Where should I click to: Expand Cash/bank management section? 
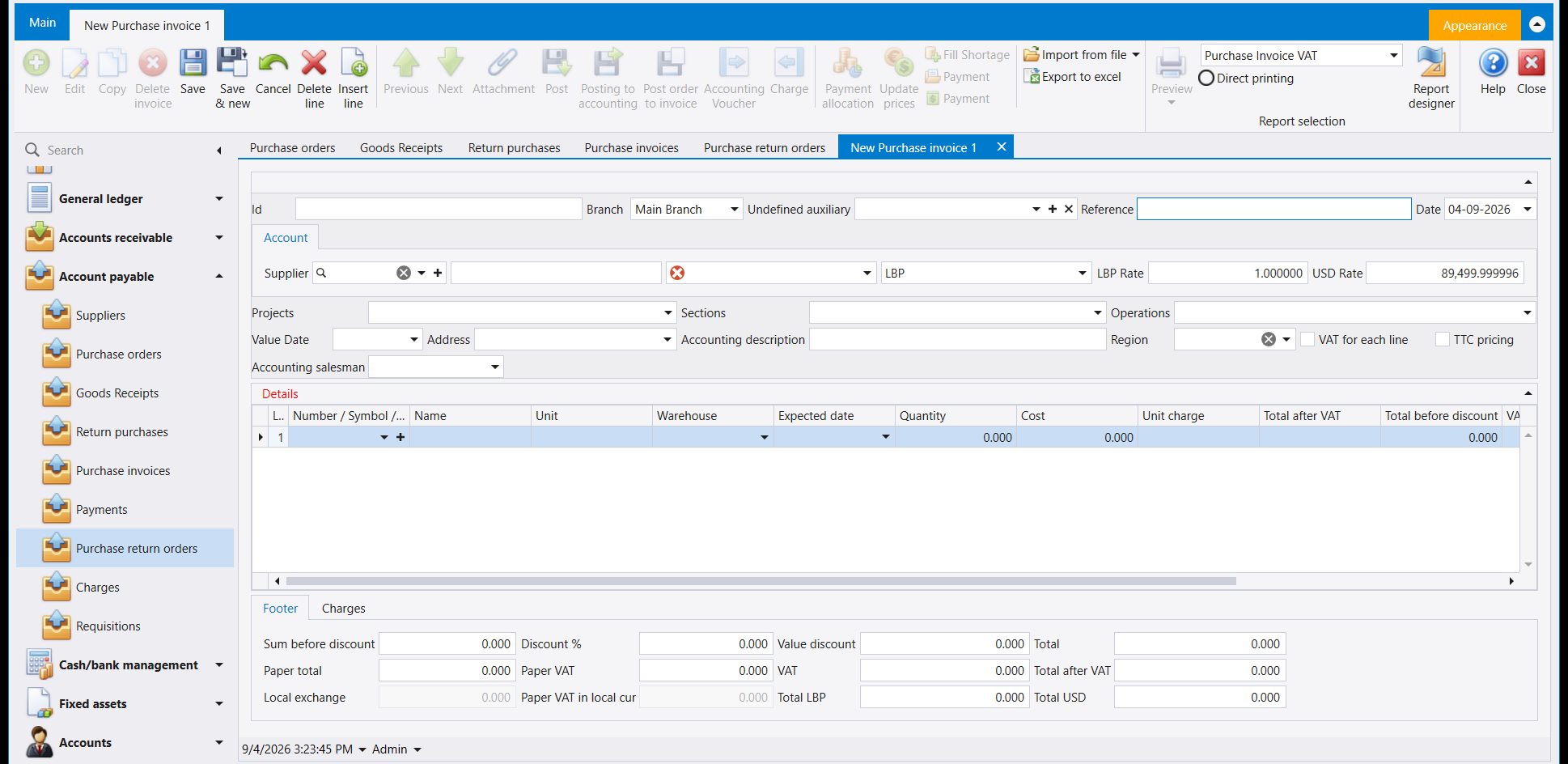point(219,664)
